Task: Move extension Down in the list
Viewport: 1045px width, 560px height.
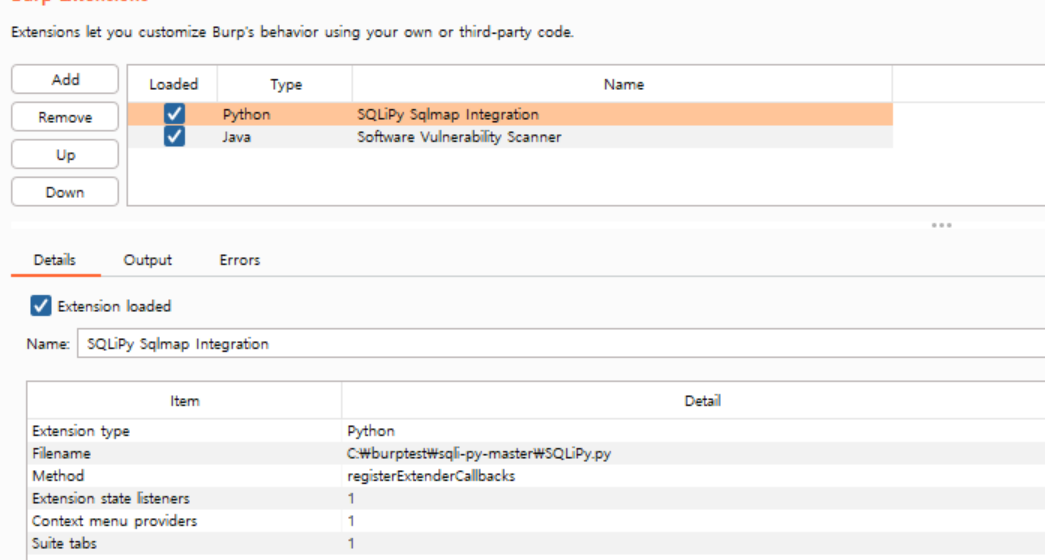Action: pyautogui.click(x=65, y=192)
